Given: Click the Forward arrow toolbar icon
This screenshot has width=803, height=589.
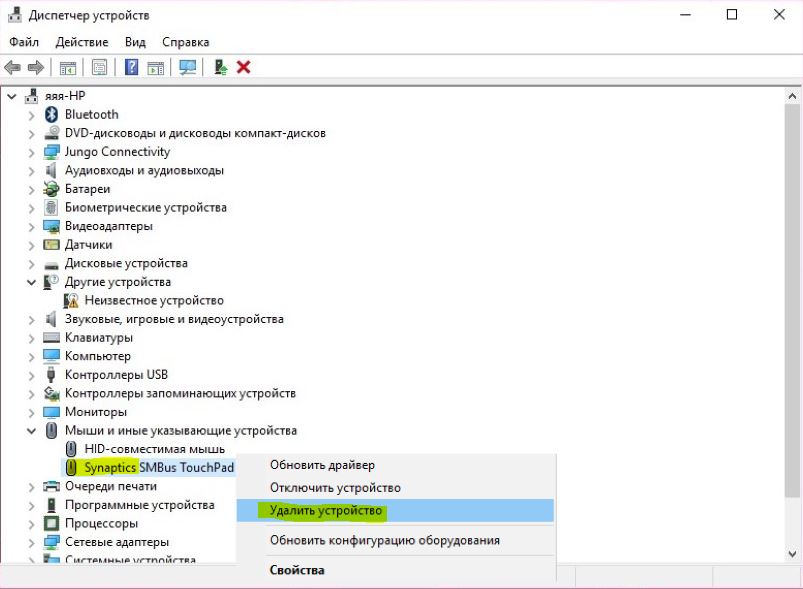Looking at the screenshot, I should point(35,67).
